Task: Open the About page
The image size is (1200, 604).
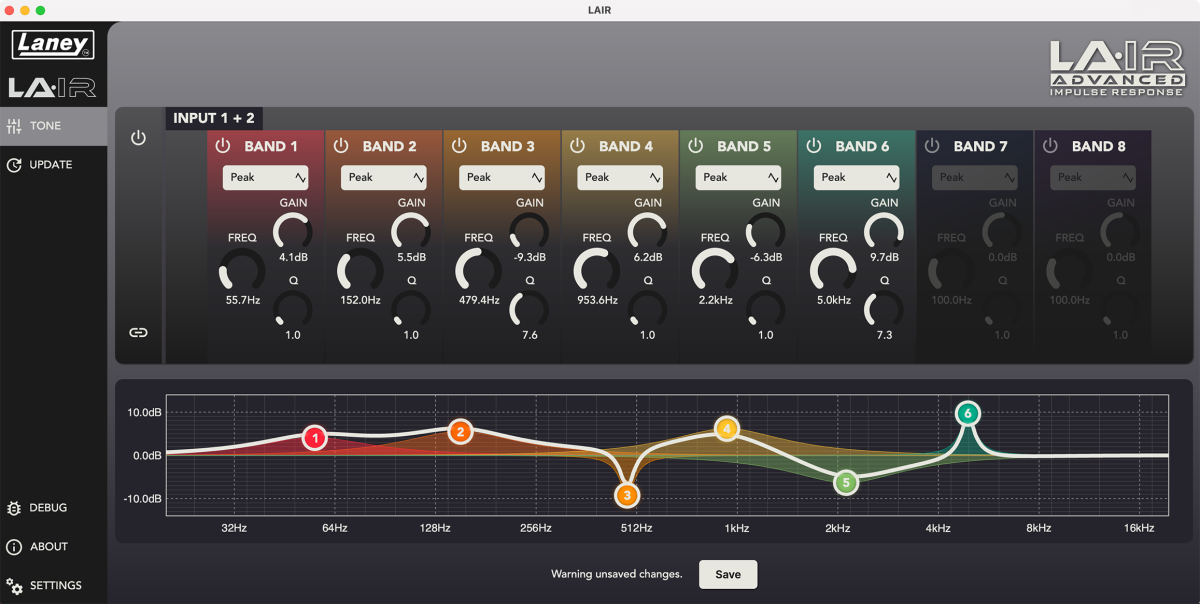Action: point(48,547)
